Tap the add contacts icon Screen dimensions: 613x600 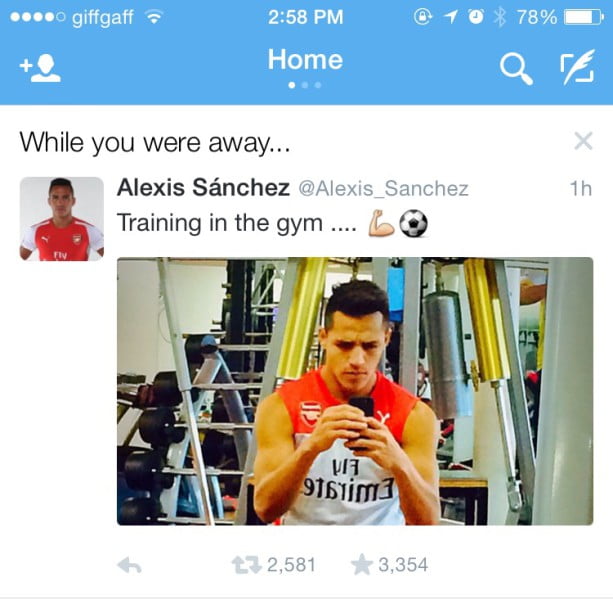point(40,68)
